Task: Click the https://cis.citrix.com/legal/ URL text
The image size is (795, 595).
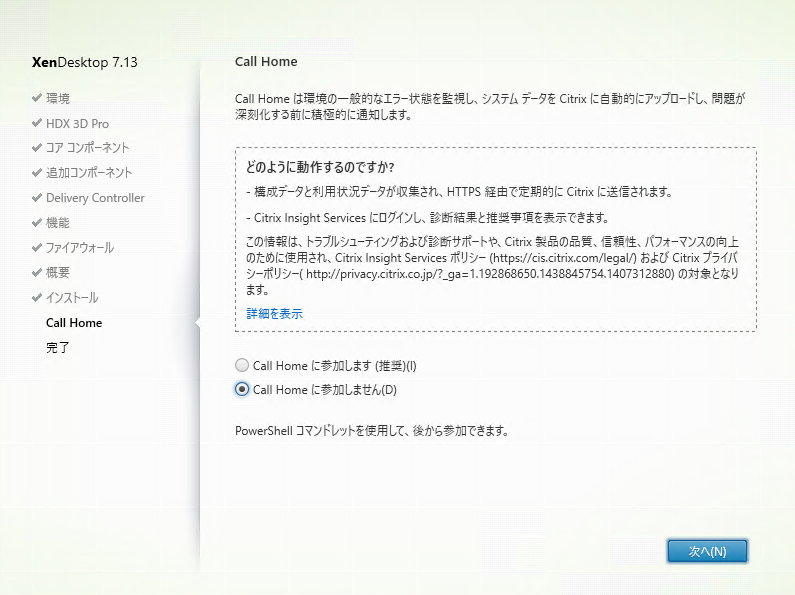Action: pos(564,258)
